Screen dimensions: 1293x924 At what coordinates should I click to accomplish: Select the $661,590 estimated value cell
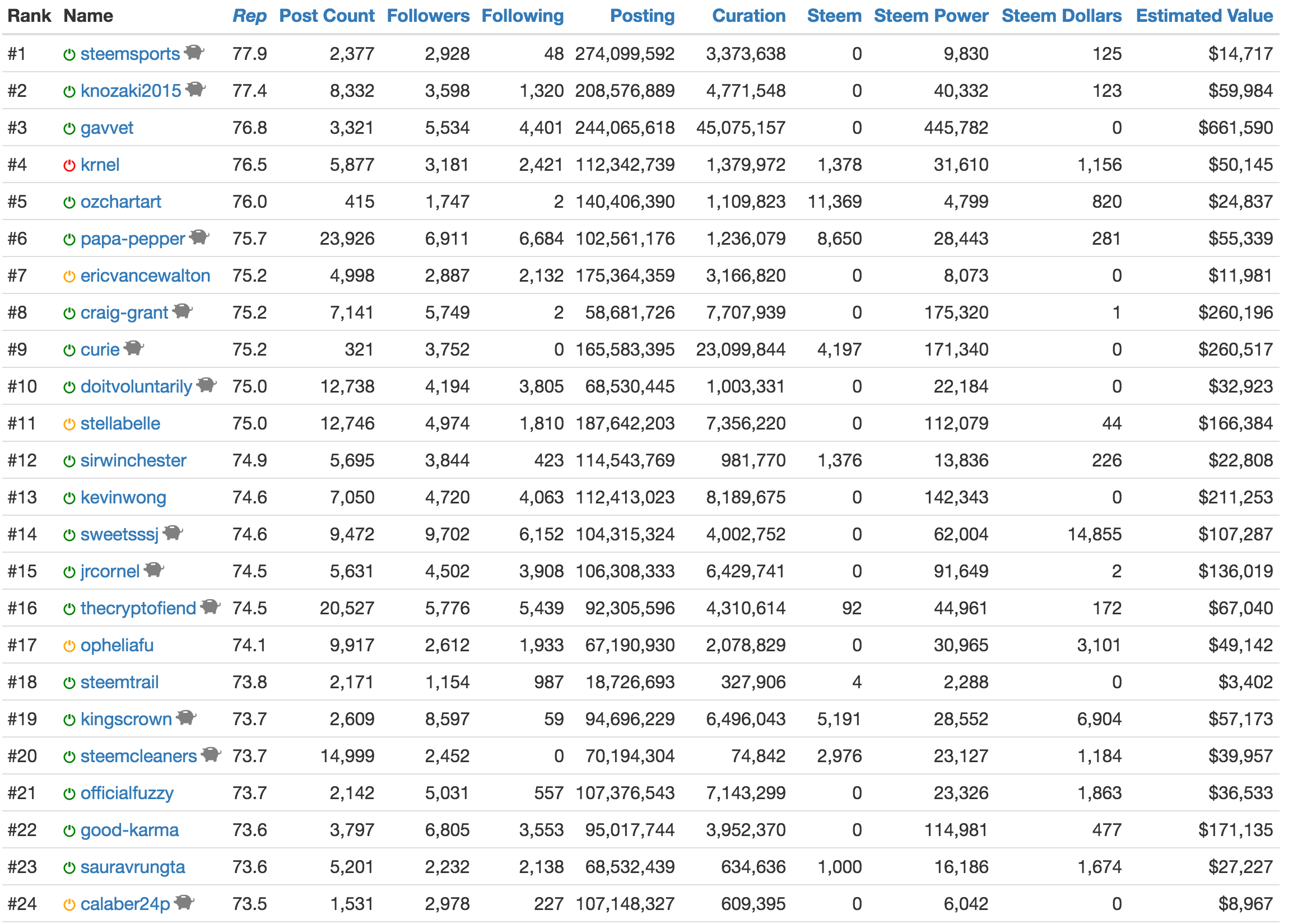click(x=1235, y=128)
